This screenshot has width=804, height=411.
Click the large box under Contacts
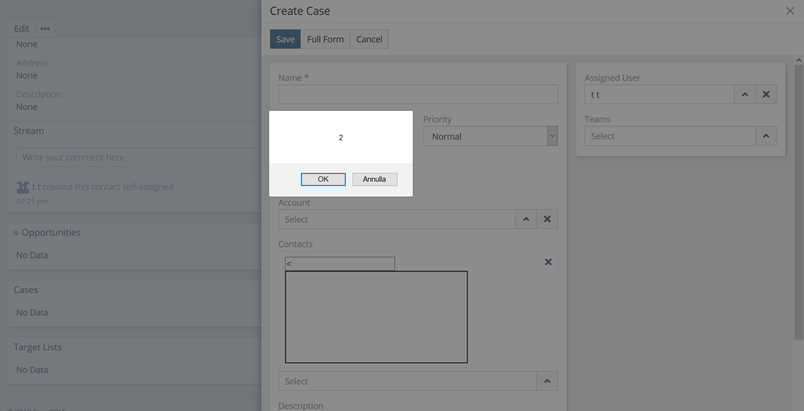click(x=376, y=317)
